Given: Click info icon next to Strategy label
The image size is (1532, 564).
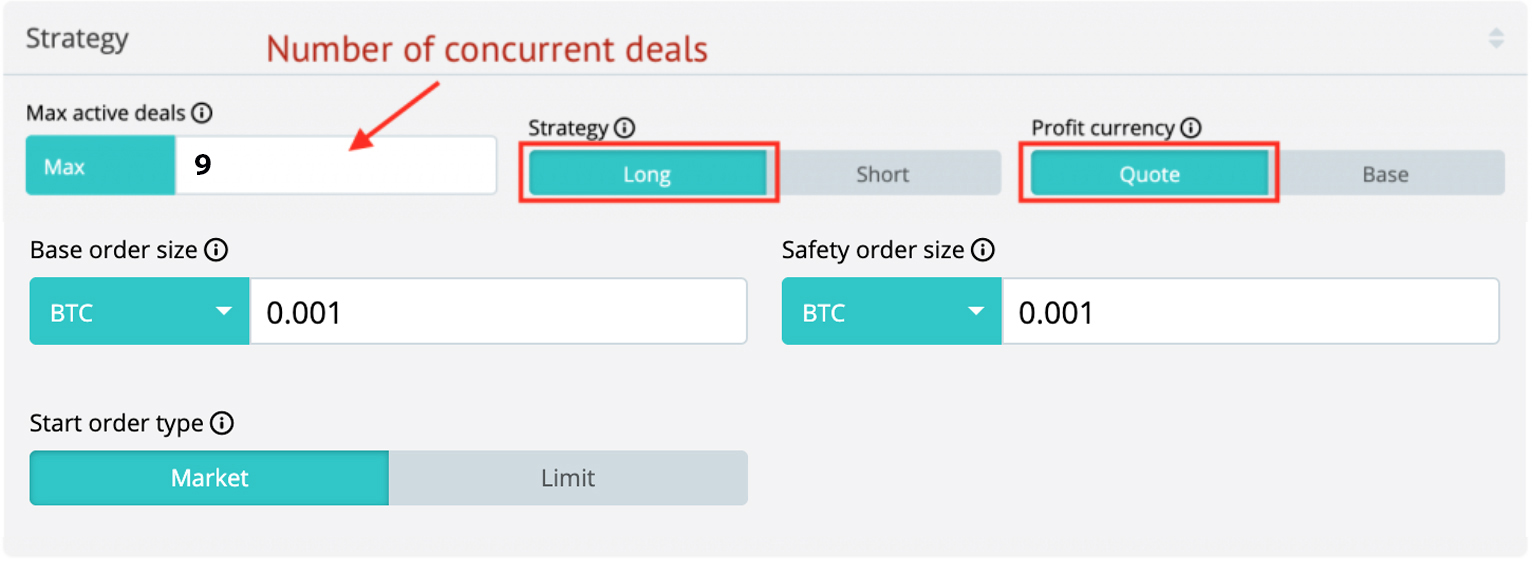Looking at the screenshot, I should [x=625, y=128].
